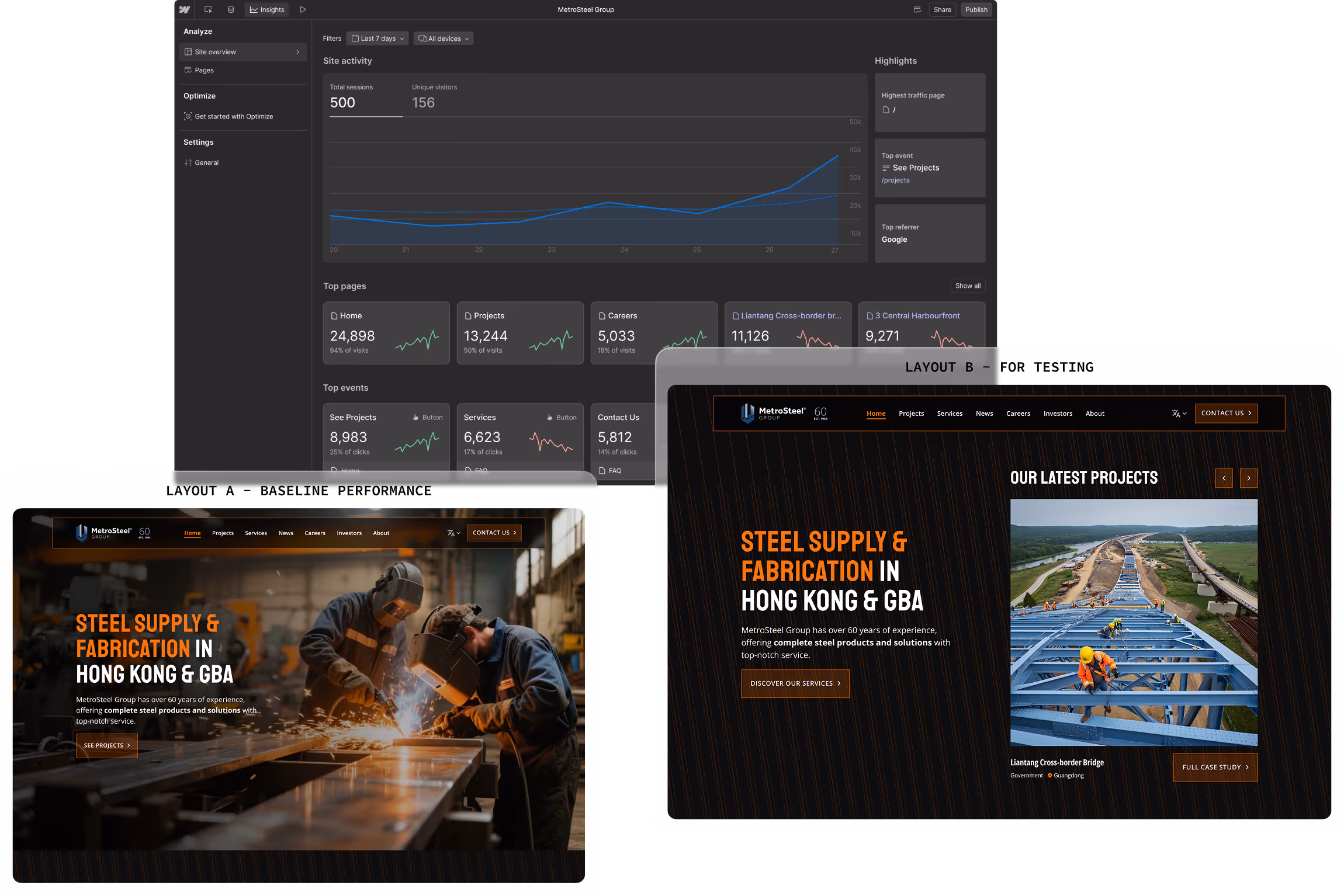
Task: Click the Insights chart button in top bar
Action: point(267,9)
